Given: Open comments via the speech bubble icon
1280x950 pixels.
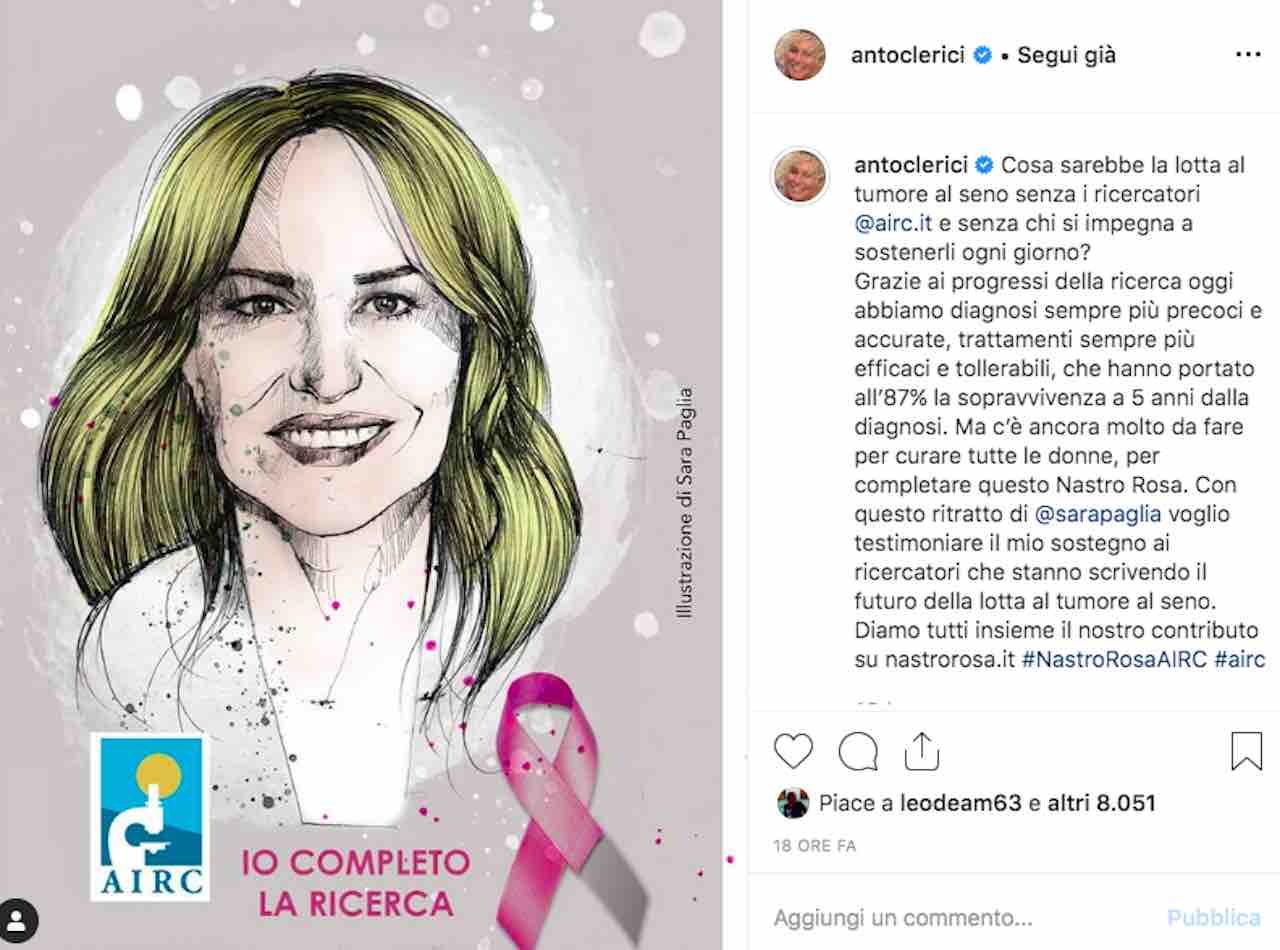Looking at the screenshot, I should coord(858,751).
